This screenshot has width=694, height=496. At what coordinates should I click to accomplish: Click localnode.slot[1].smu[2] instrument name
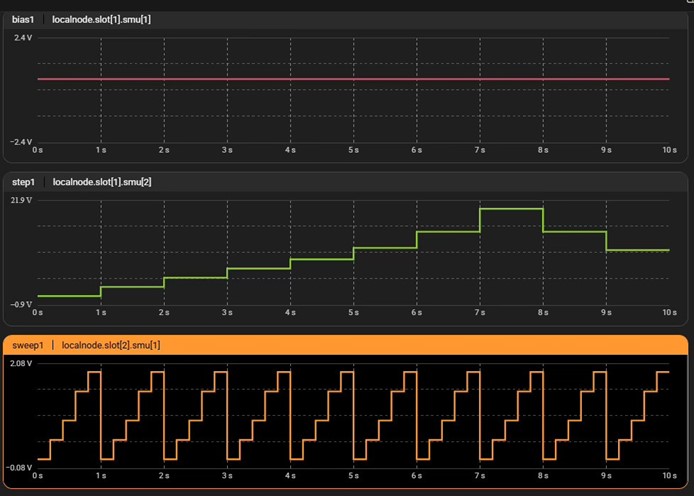click(x=102, y=182)
